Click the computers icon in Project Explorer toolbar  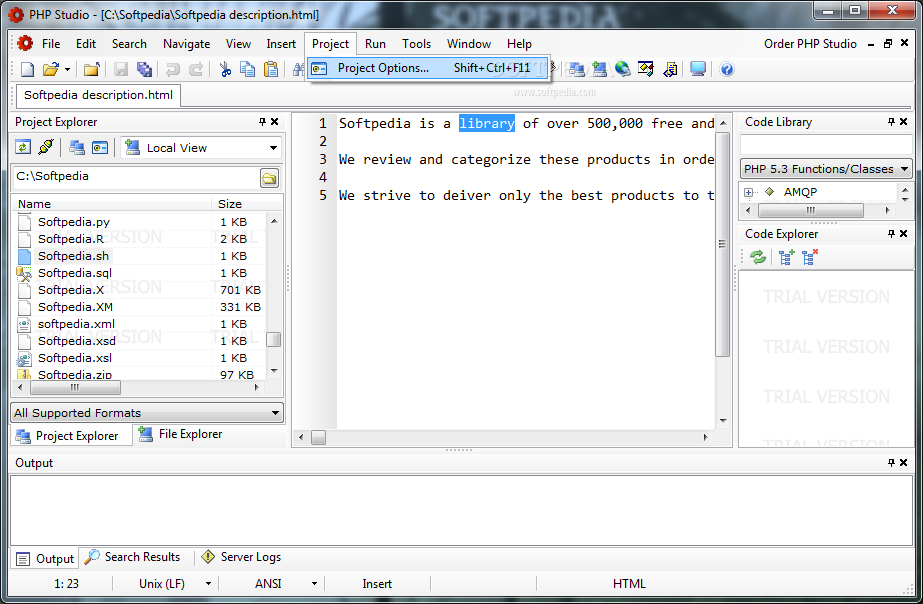[77, 147]
